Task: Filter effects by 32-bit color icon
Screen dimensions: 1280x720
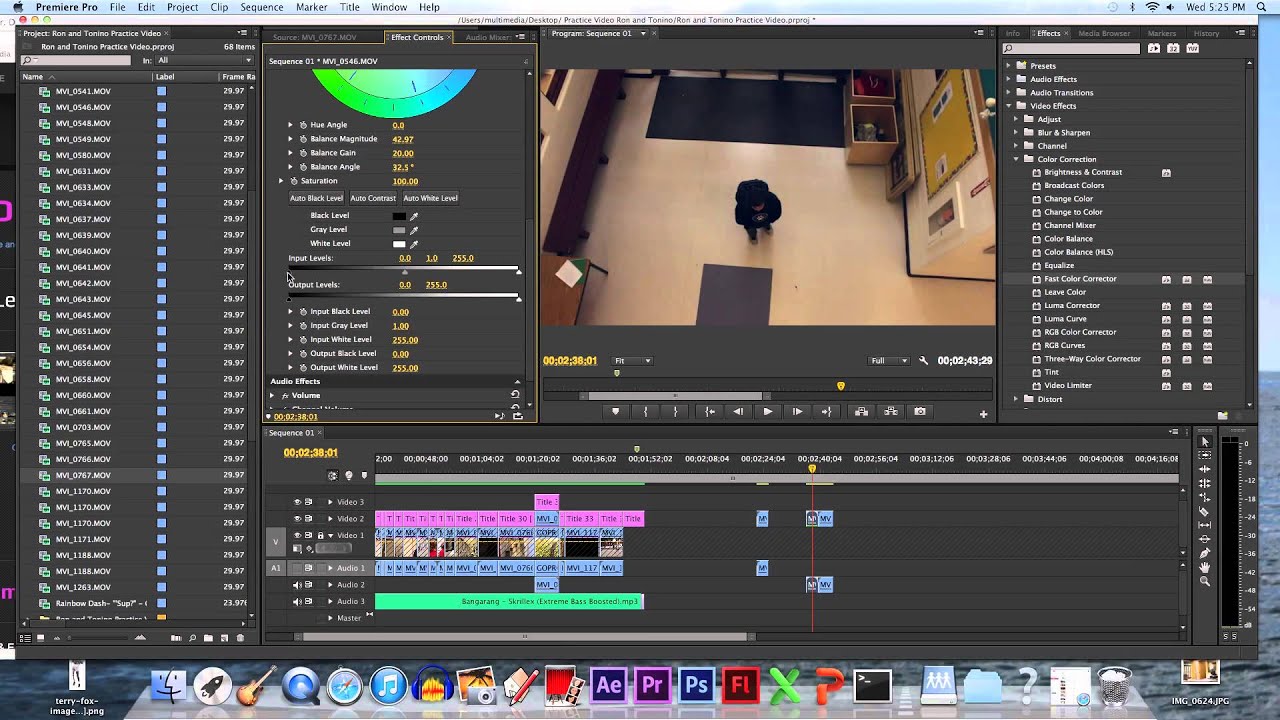Action: click(x=1171, y=48)
